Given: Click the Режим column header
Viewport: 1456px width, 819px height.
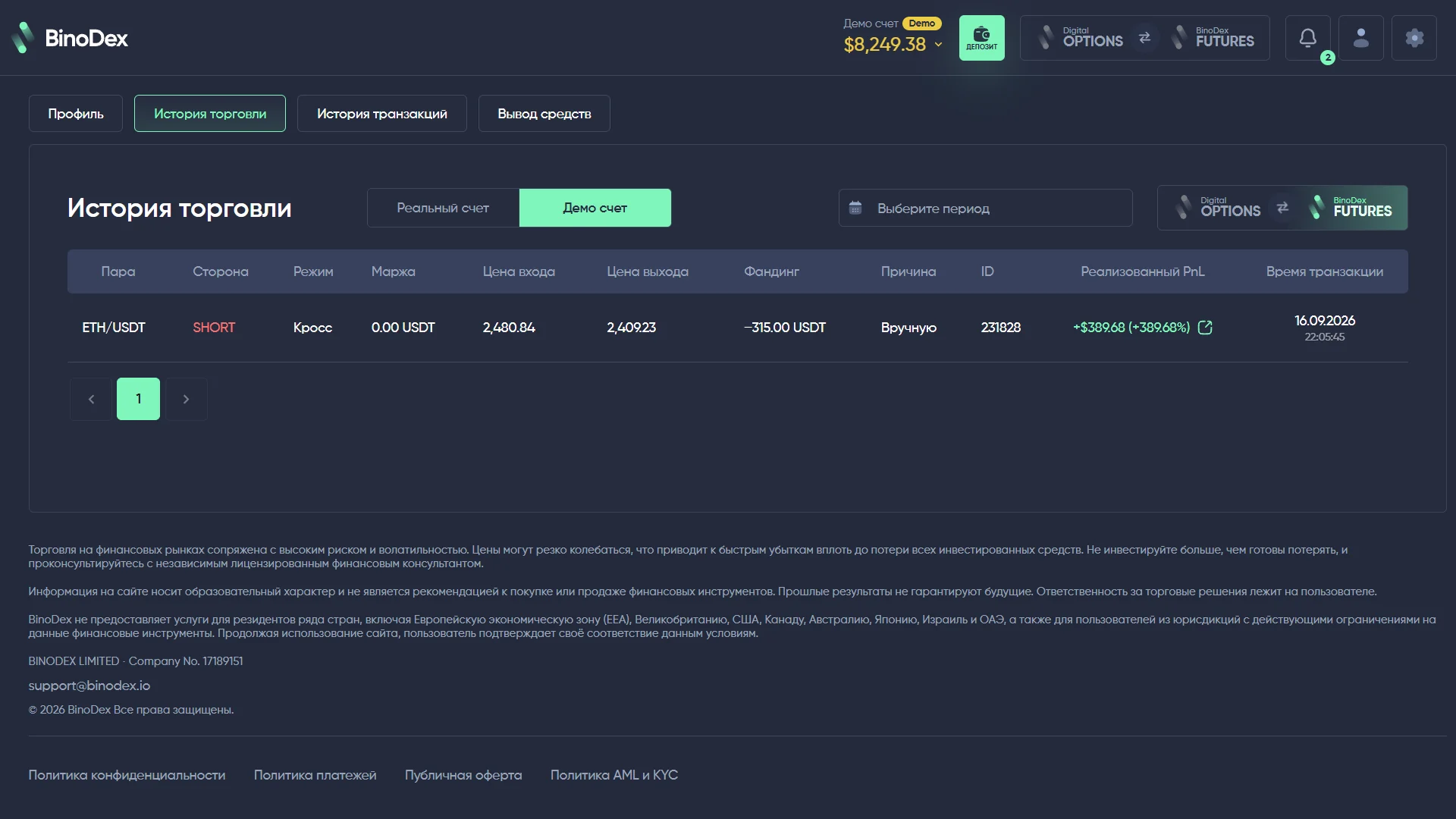Looking at the screenshot, I should click(x=313, y=271).
